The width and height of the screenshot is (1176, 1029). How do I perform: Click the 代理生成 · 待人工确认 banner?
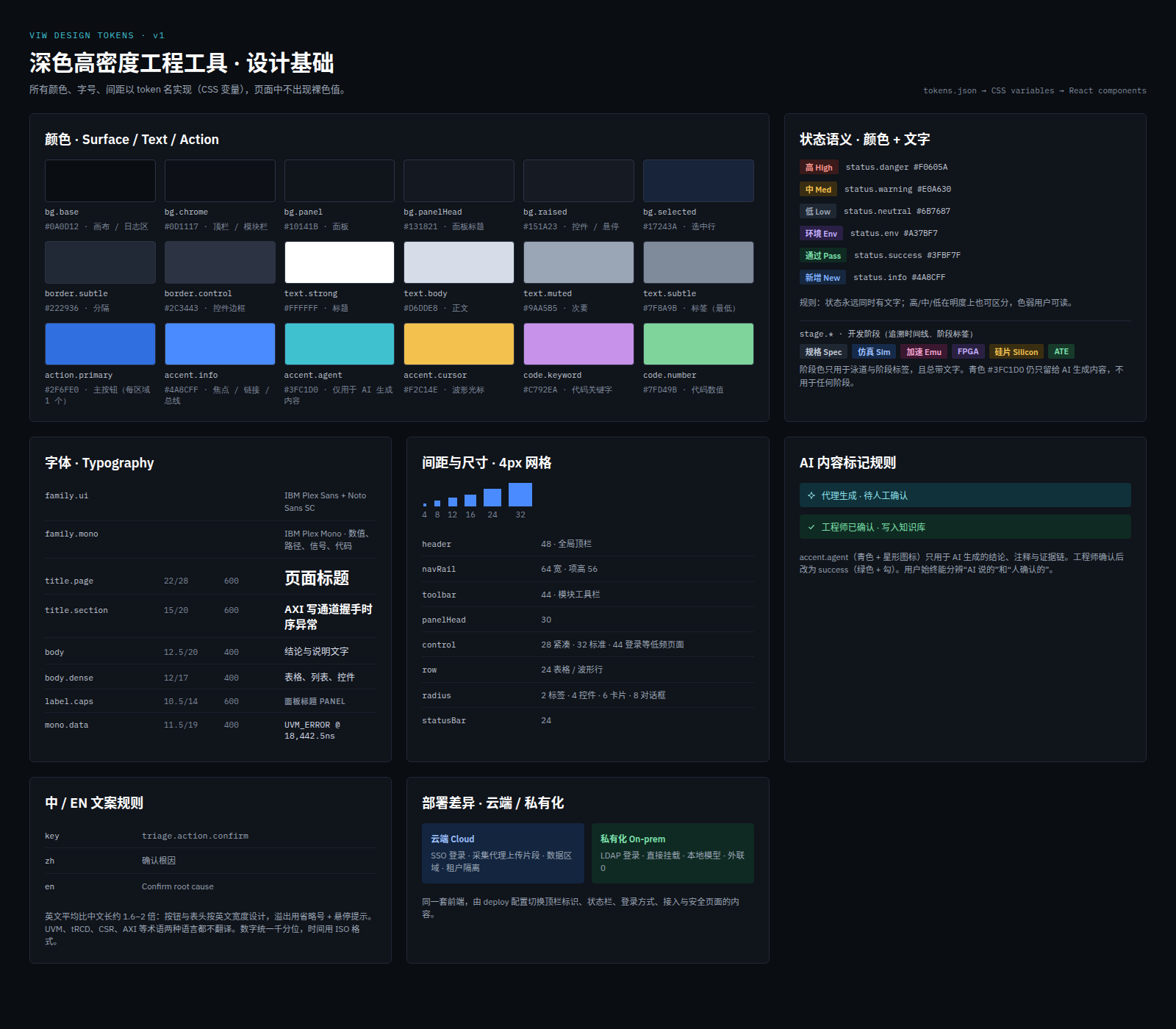[965, 495]
